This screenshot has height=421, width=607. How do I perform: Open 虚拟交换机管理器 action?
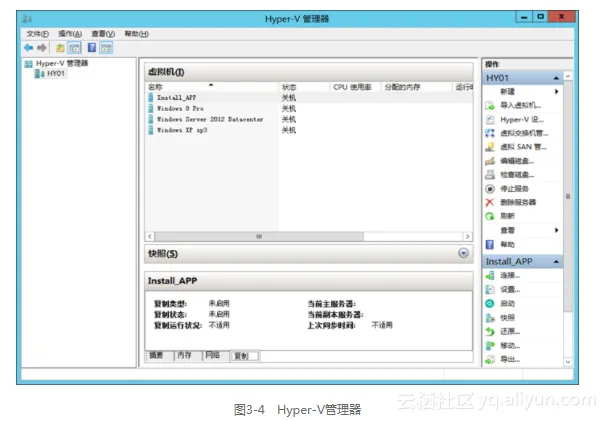pyautogui.click(x=517, y=133)
